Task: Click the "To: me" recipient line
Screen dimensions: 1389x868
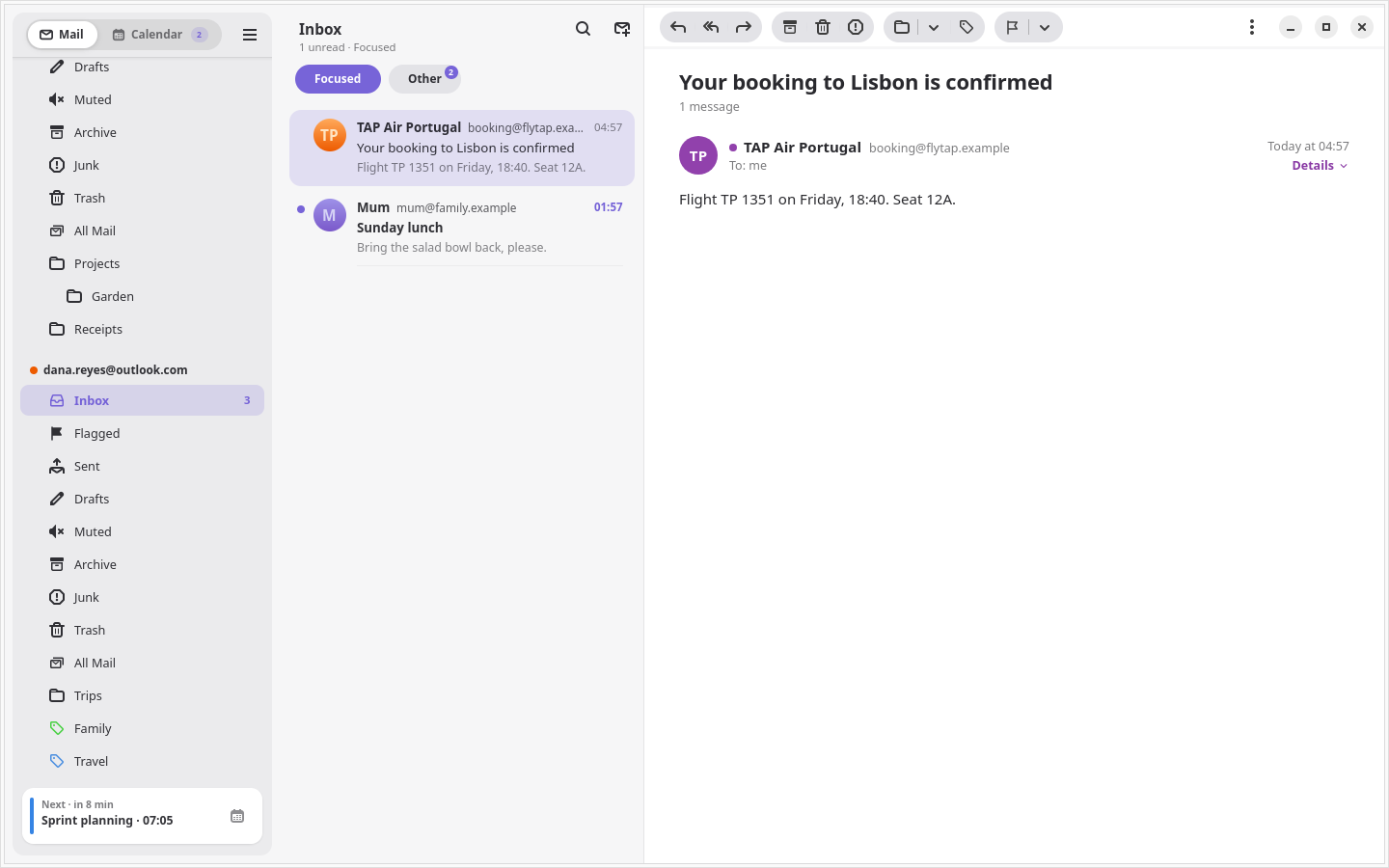Action: point(748,166)
